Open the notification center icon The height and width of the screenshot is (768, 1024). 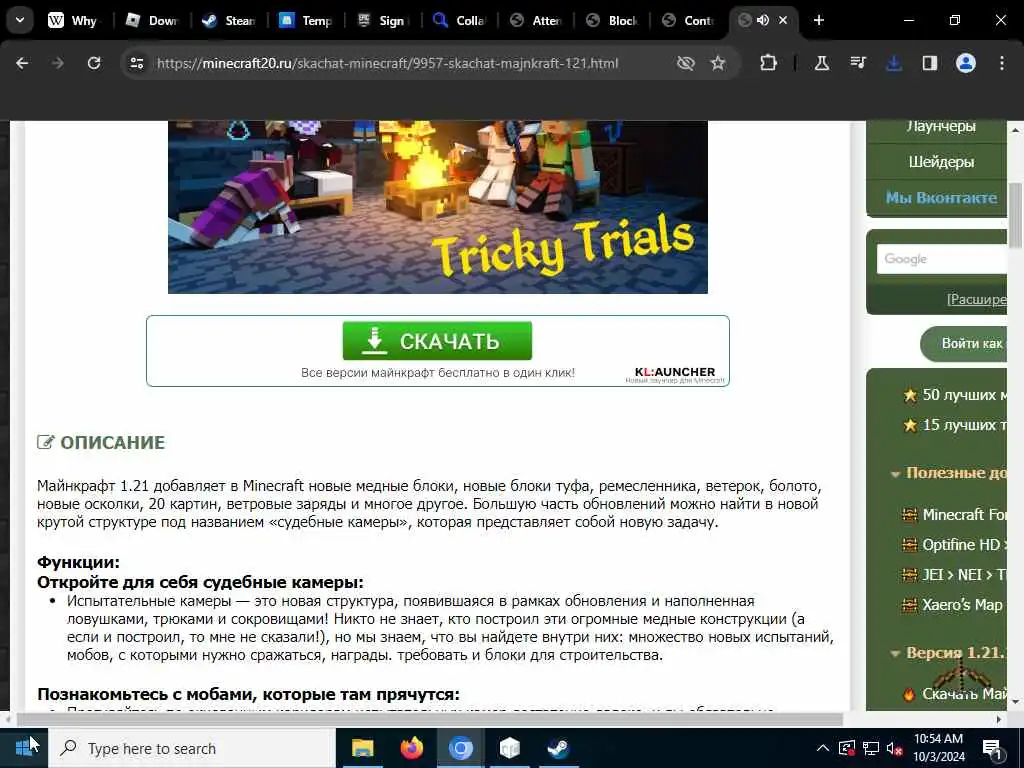coord(991,748)
